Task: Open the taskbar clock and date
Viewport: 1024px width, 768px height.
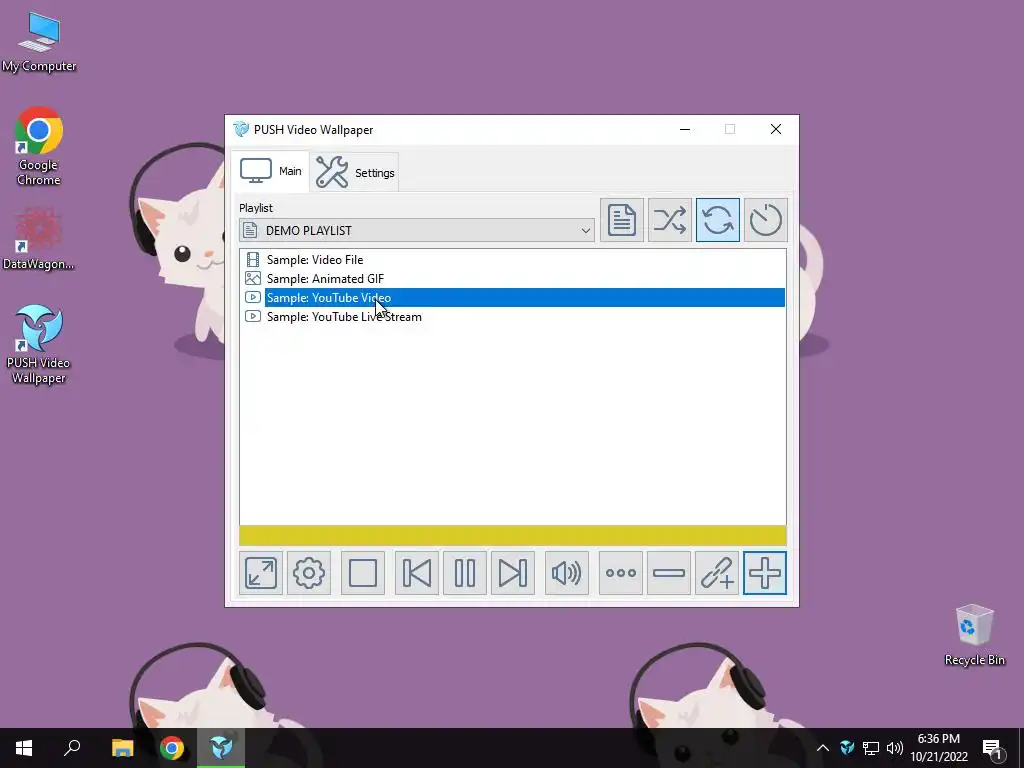Action: coord(938,748)
